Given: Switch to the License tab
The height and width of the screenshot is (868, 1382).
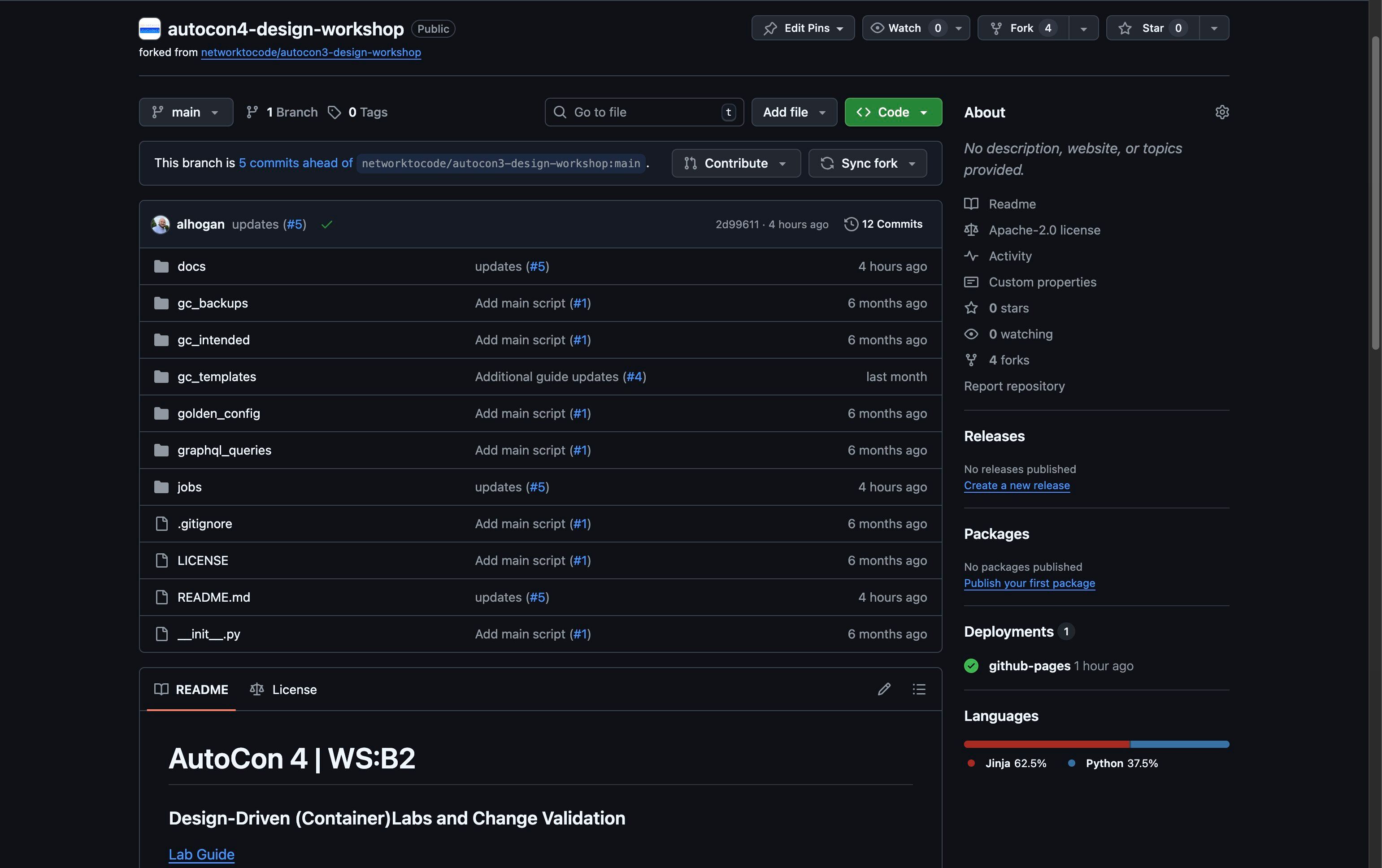Looking at the screenshot, I should [283, 689].
